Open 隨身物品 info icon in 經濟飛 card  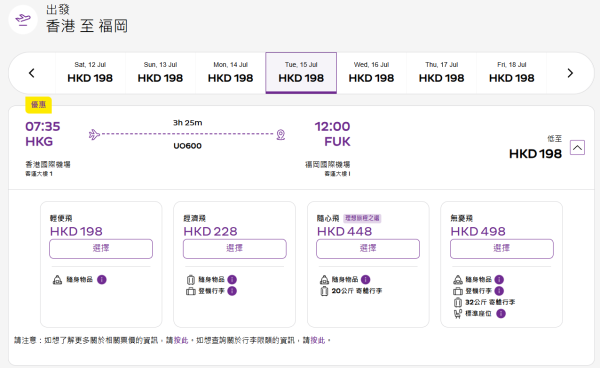232,280
